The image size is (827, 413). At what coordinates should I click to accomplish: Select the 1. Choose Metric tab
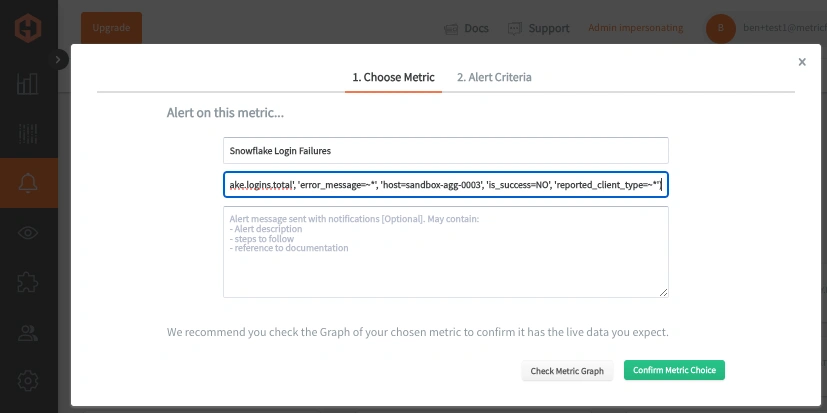click(x=393, y=78)
